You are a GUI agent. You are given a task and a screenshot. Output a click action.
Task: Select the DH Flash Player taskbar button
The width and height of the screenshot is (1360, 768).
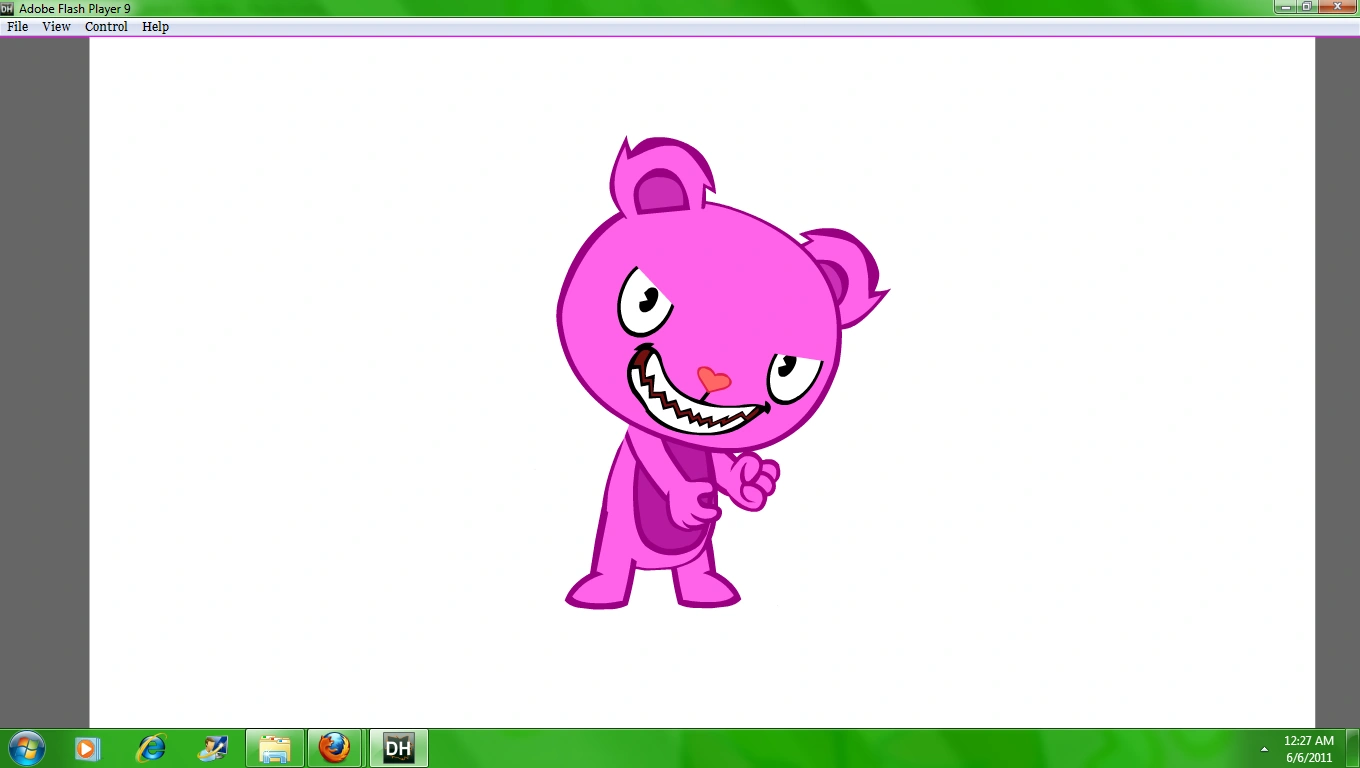(399, 748)
